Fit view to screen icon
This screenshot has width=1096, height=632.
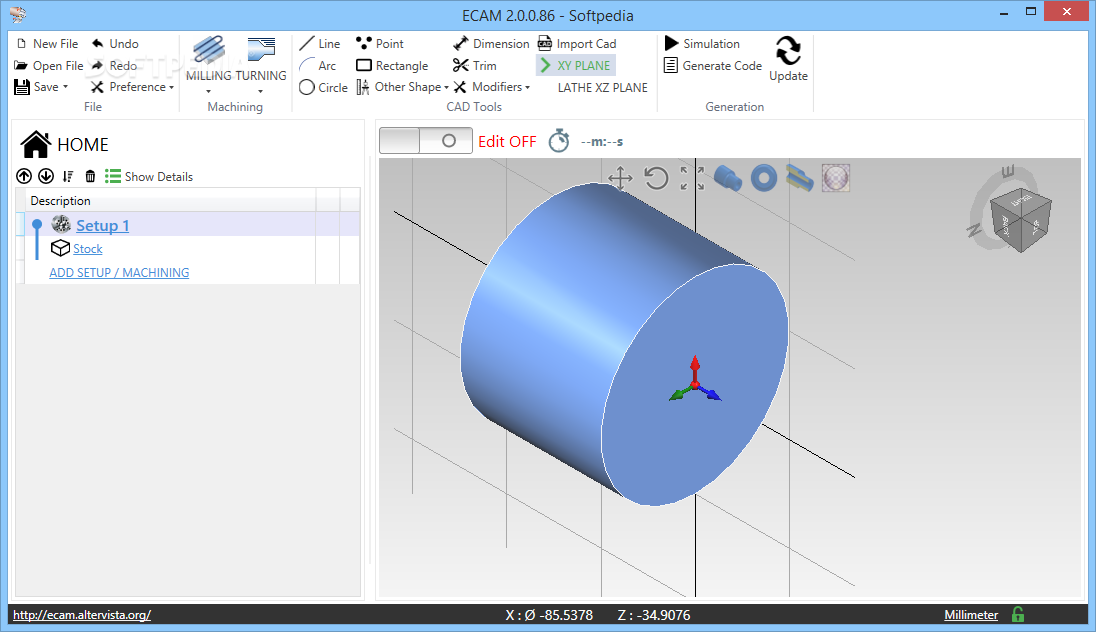[x=692, y=178]
